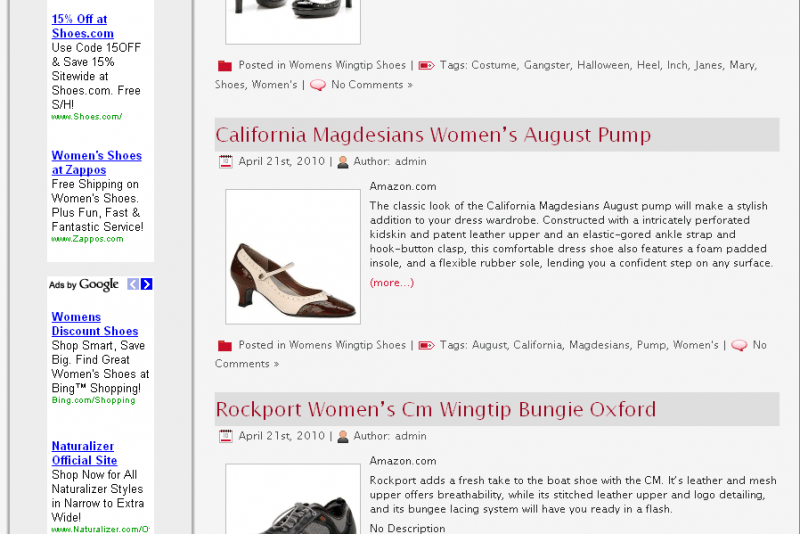Click author icon under California Magdesians title
The height and width of the screenshot is (534, 800).
(x=343, y=162)
